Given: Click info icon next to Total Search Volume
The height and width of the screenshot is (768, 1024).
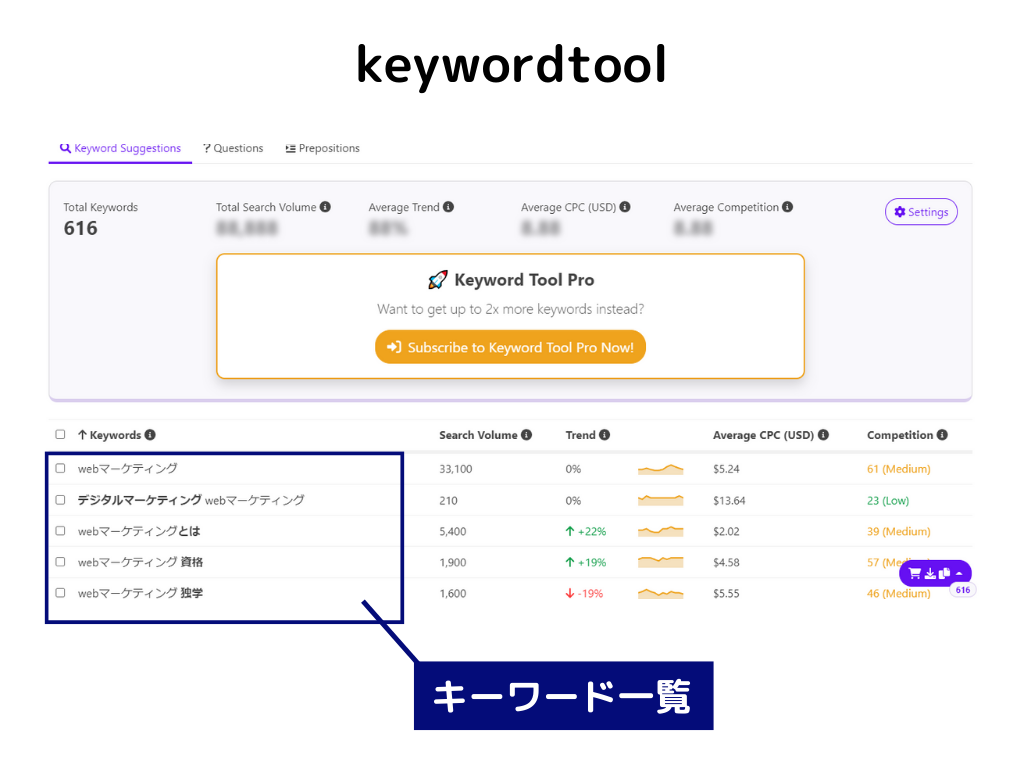Looking at the screenshot, I should (325, 207).
